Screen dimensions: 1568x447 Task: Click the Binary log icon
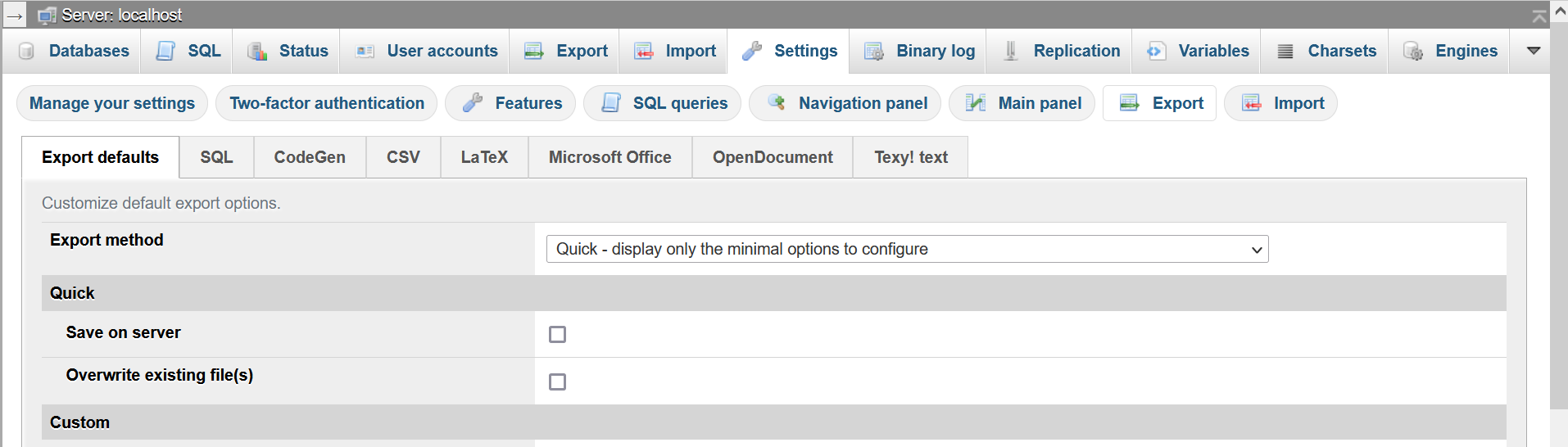[x=874, y=51]
